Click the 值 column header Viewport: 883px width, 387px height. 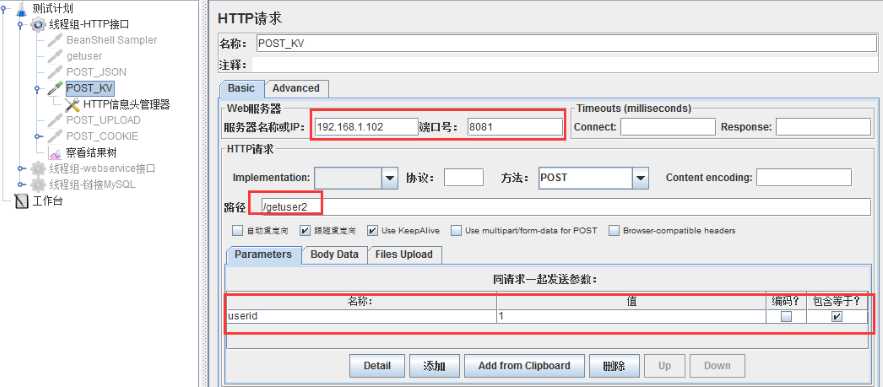coord(631,301)
